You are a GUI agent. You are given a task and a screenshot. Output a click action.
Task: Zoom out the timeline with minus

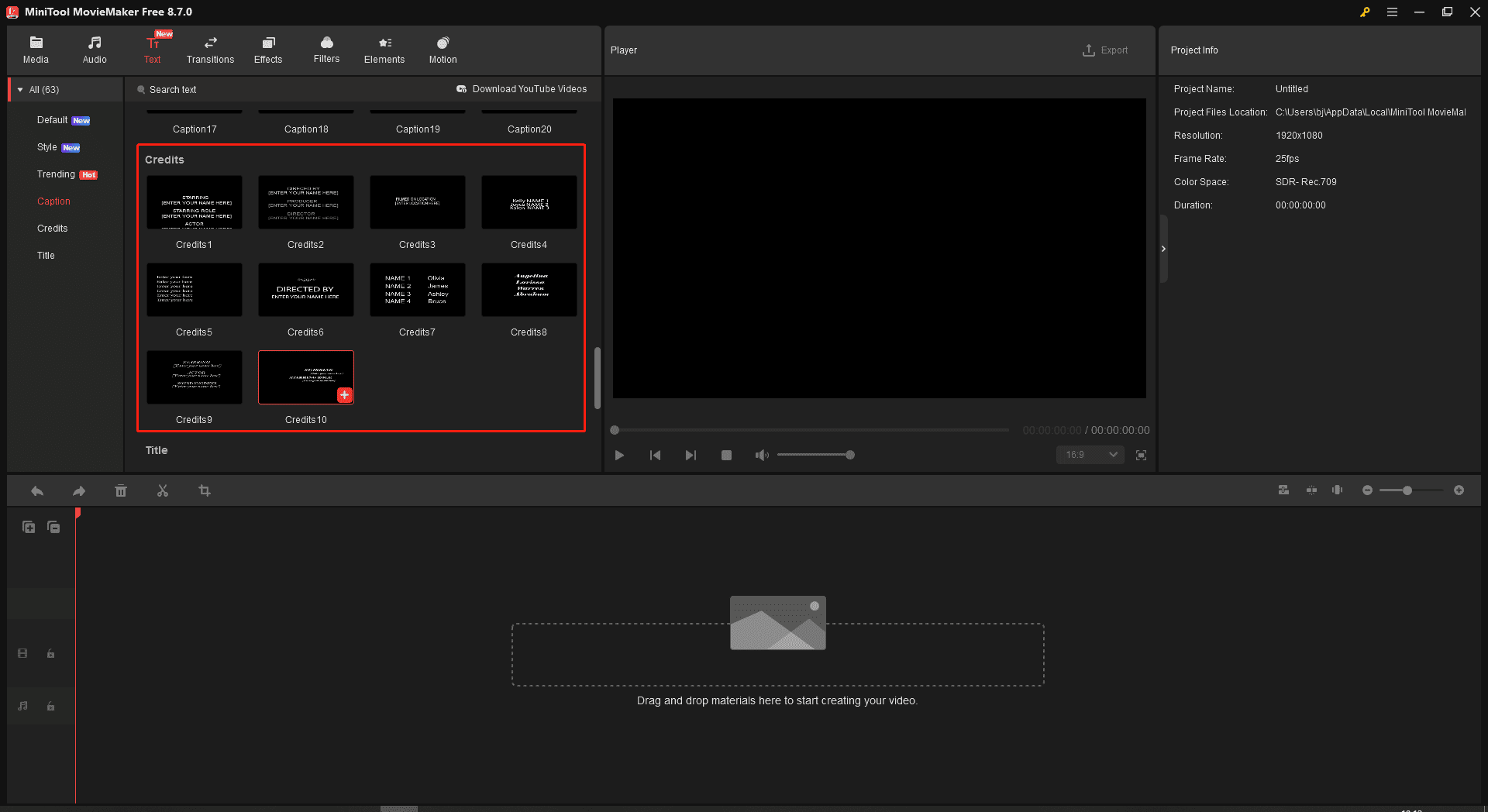point(1367,490)
